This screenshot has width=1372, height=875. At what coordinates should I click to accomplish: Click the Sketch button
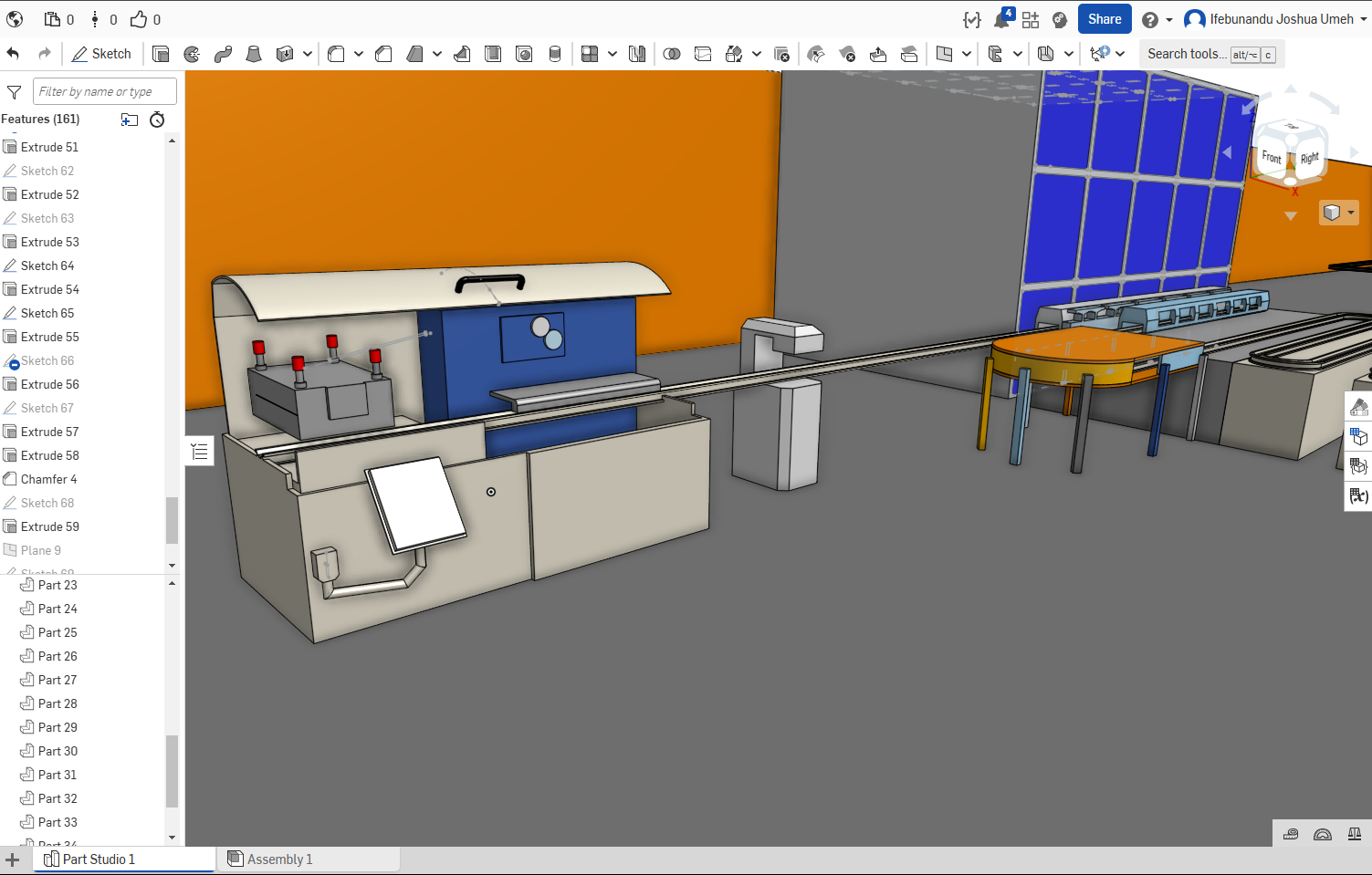point(101,54)
